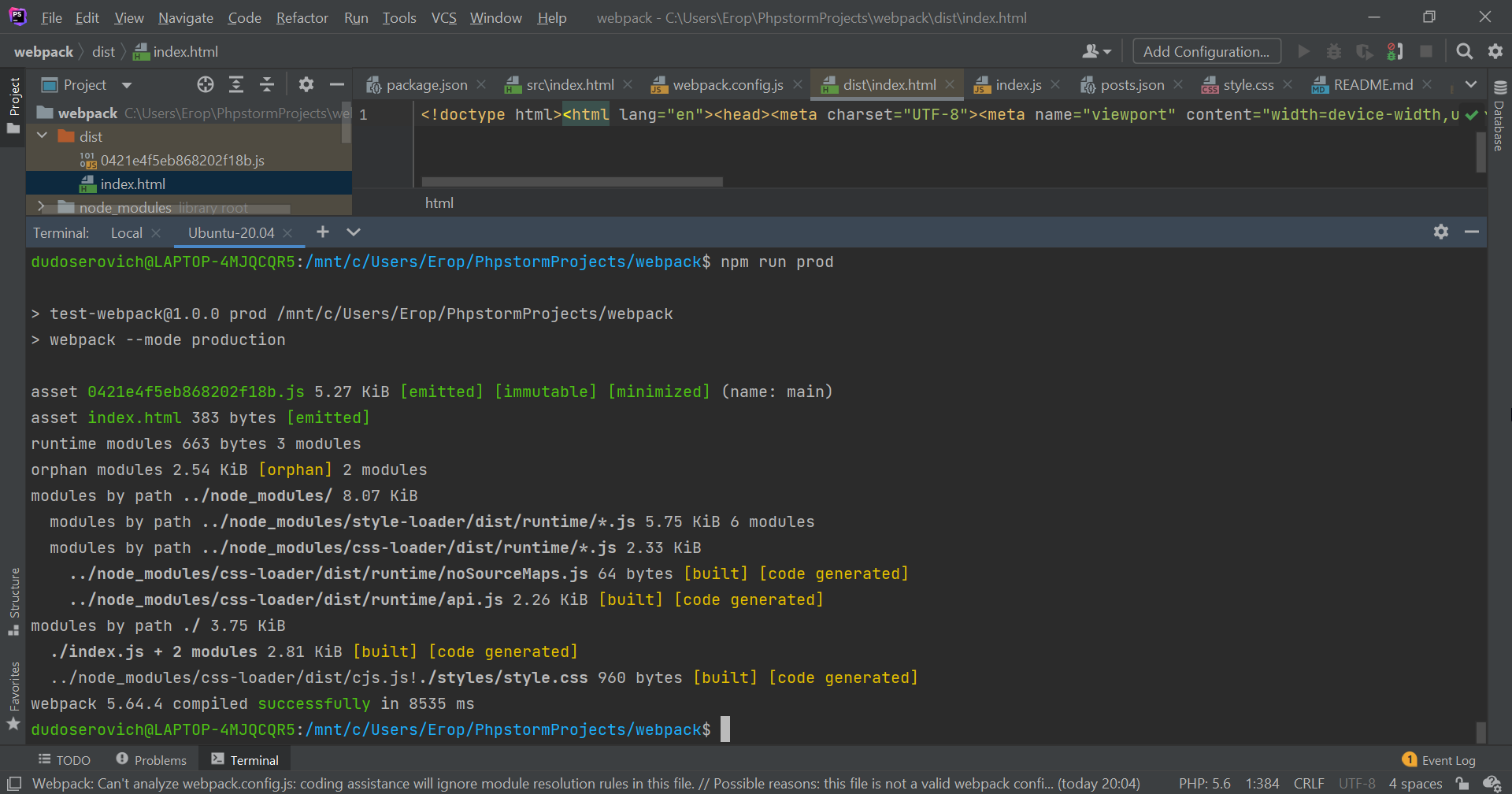
Task: Open the TODO tool window
Action: [65, 759]
